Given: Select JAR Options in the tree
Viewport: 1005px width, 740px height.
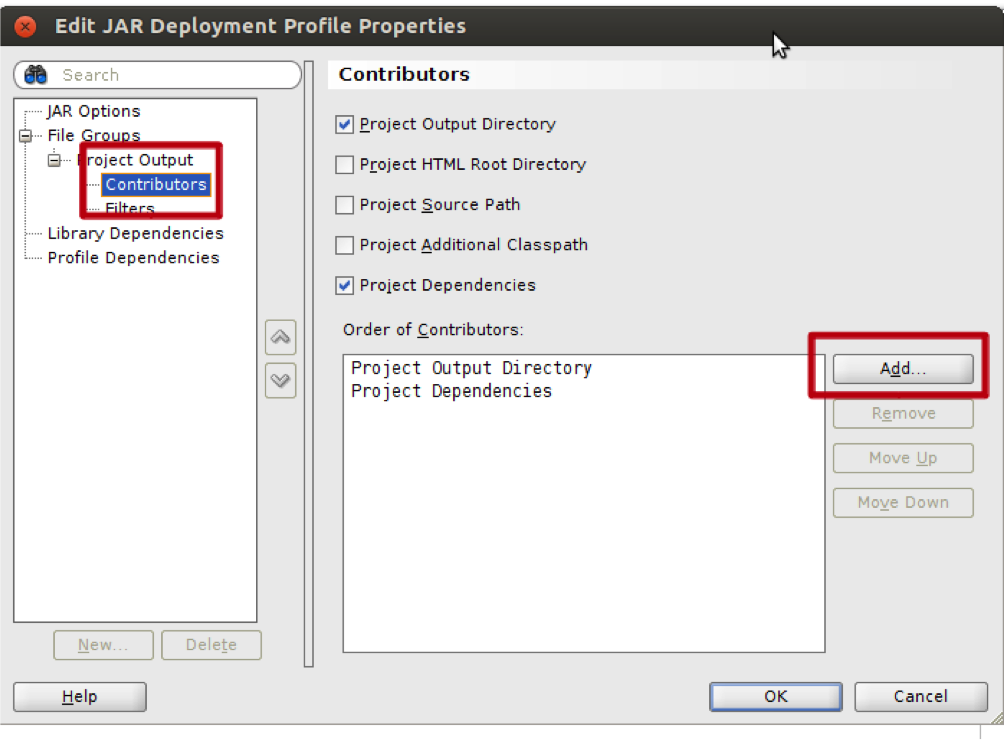Looking at the screenshot, I should tap(94, 111).
